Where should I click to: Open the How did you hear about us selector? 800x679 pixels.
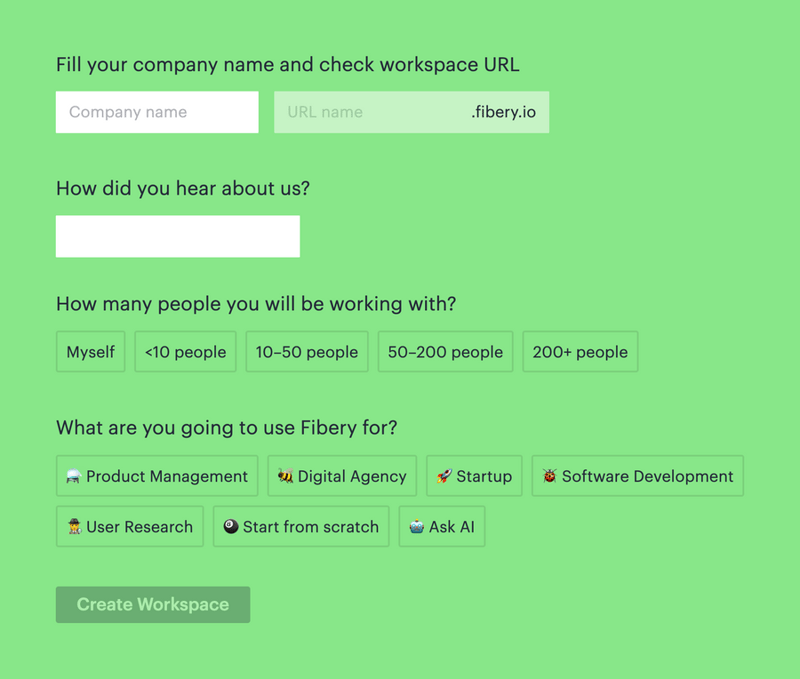click(x=177, y=236)
